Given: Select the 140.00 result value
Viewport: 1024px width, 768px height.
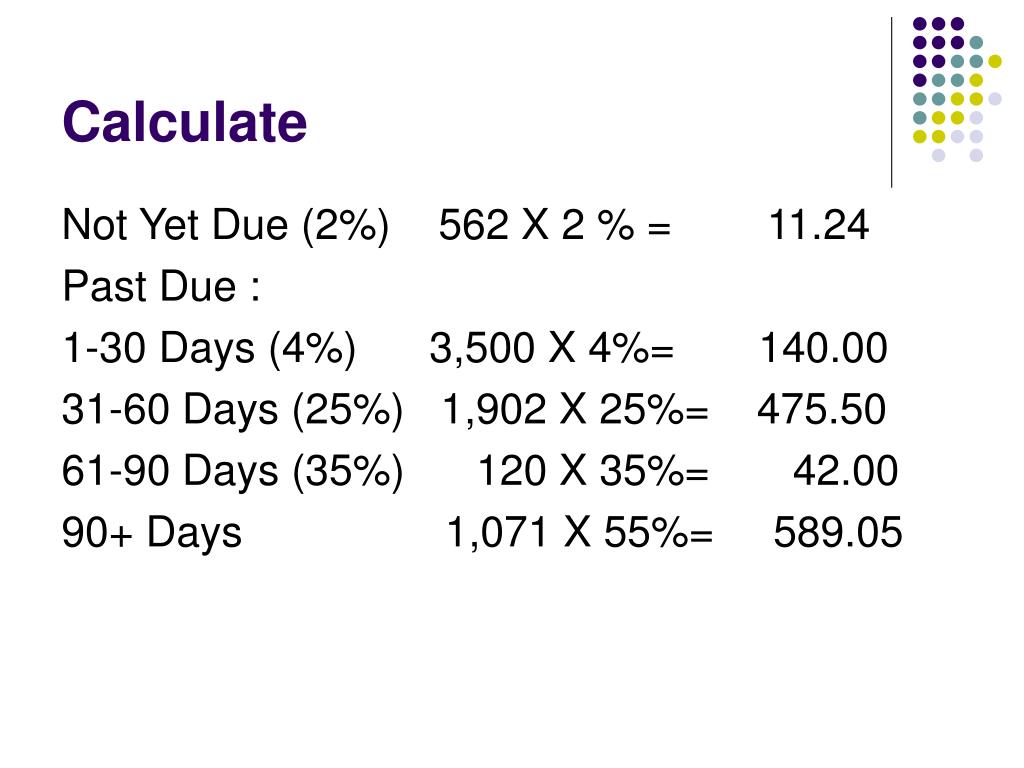Looking at the screenshot, I should [824, 347].
